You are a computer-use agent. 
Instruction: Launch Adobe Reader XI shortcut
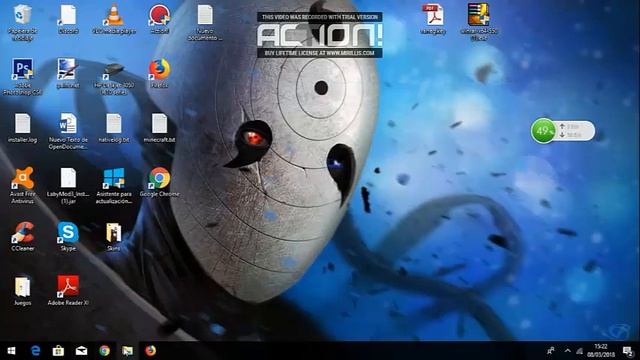68,287
